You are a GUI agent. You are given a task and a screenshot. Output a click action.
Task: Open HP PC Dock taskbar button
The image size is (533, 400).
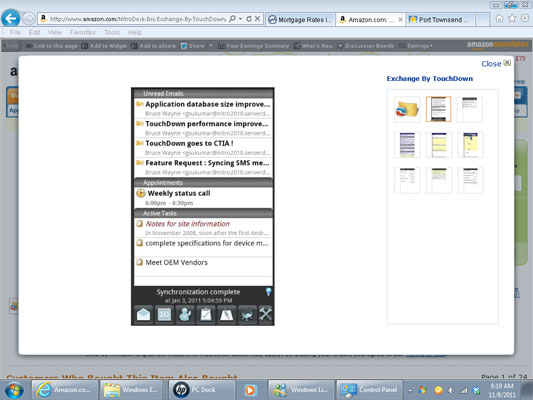(x=202, y=390)
